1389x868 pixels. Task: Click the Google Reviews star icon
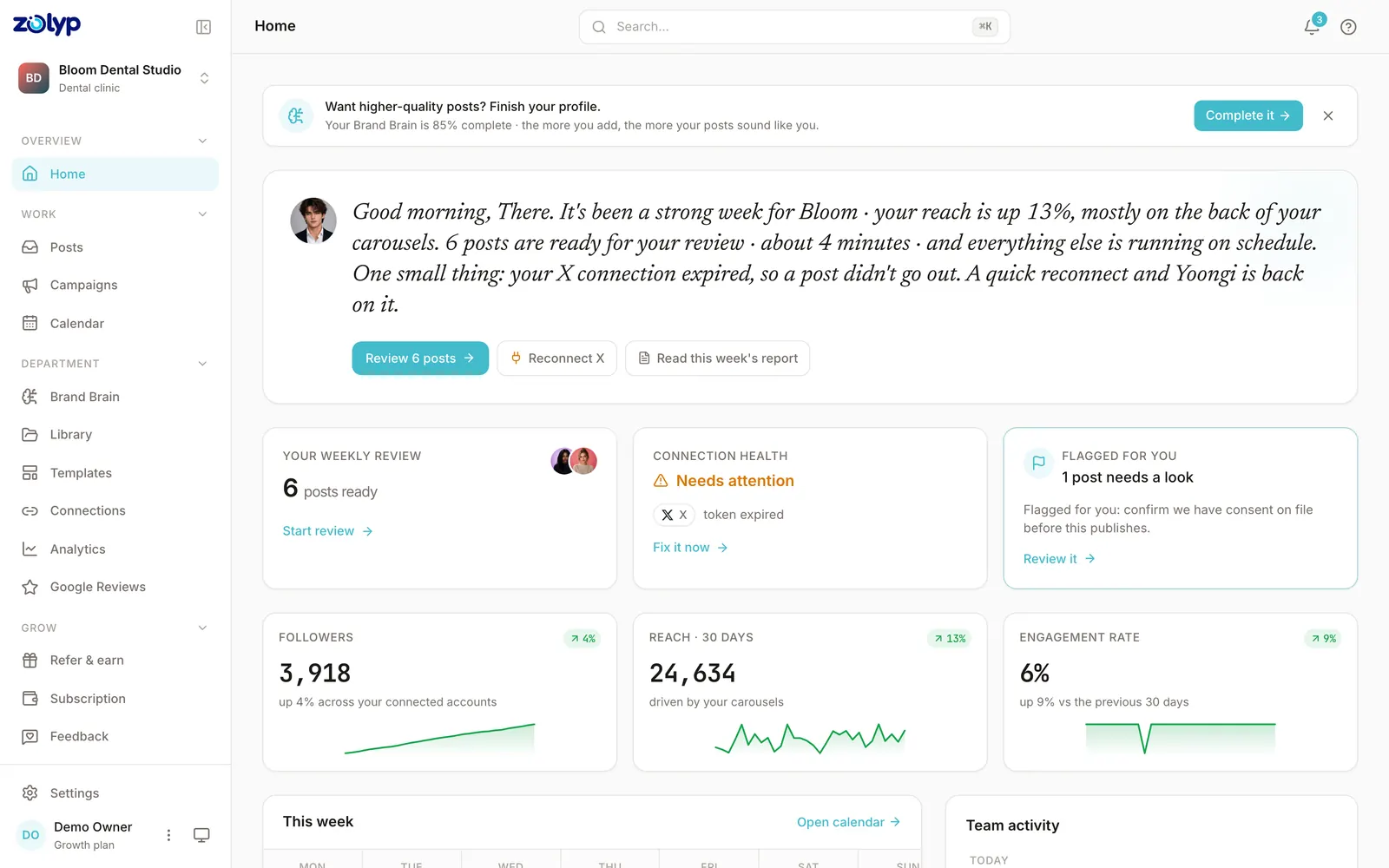point(30,587)
